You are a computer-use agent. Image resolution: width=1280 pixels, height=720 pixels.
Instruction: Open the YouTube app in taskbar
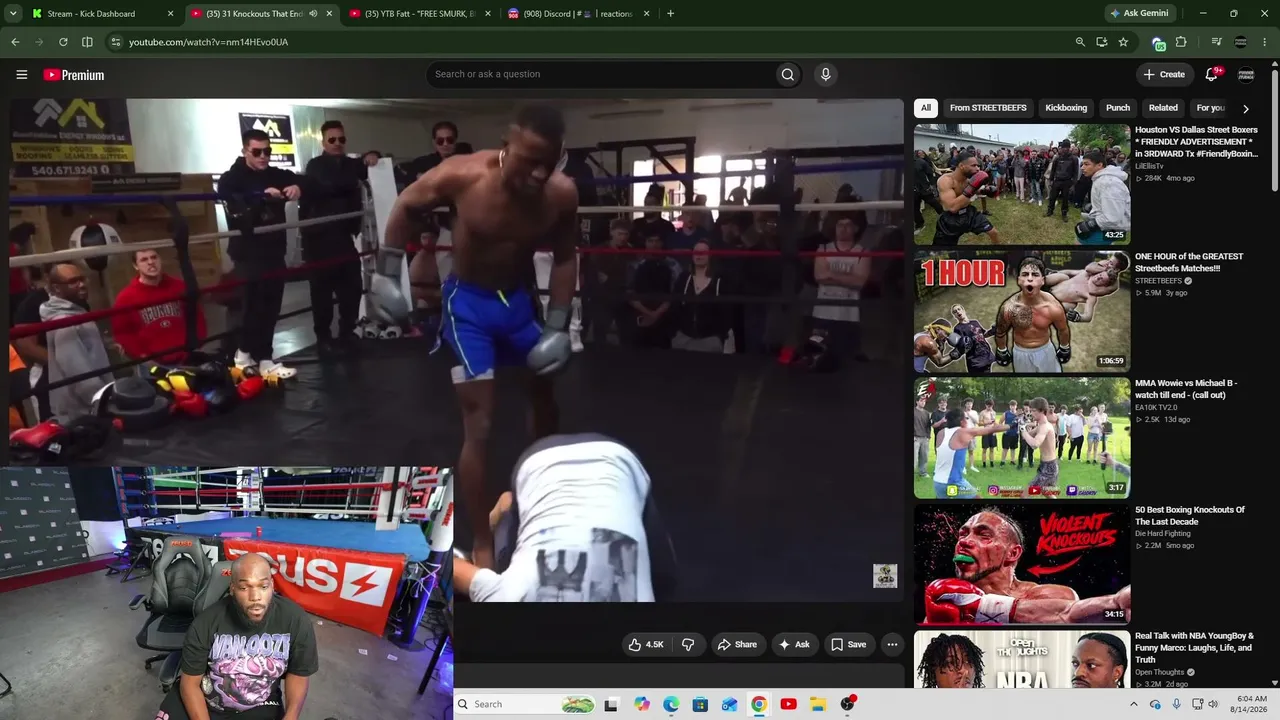coord(788,704)
